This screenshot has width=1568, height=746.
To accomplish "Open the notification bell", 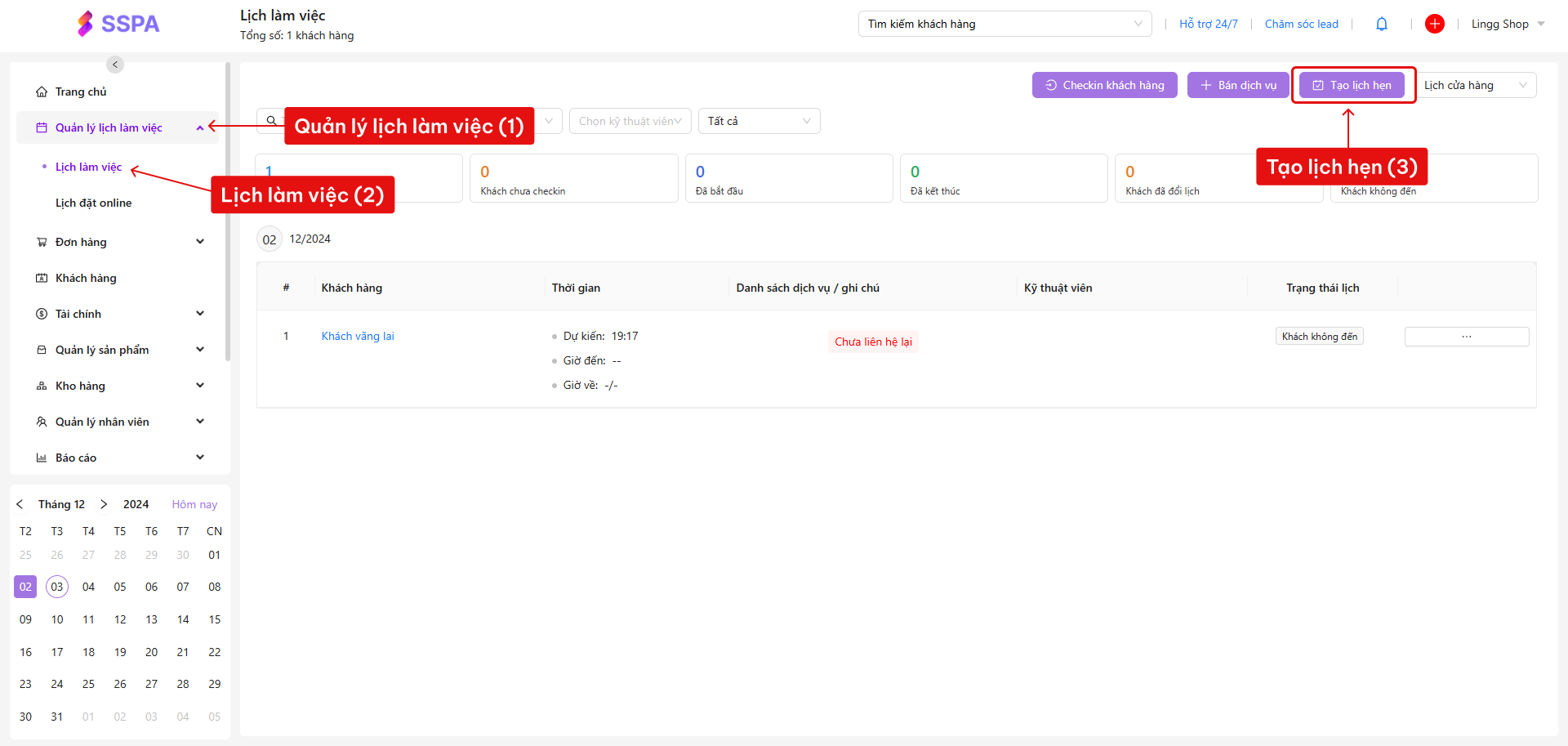I will pos(1382,24).
